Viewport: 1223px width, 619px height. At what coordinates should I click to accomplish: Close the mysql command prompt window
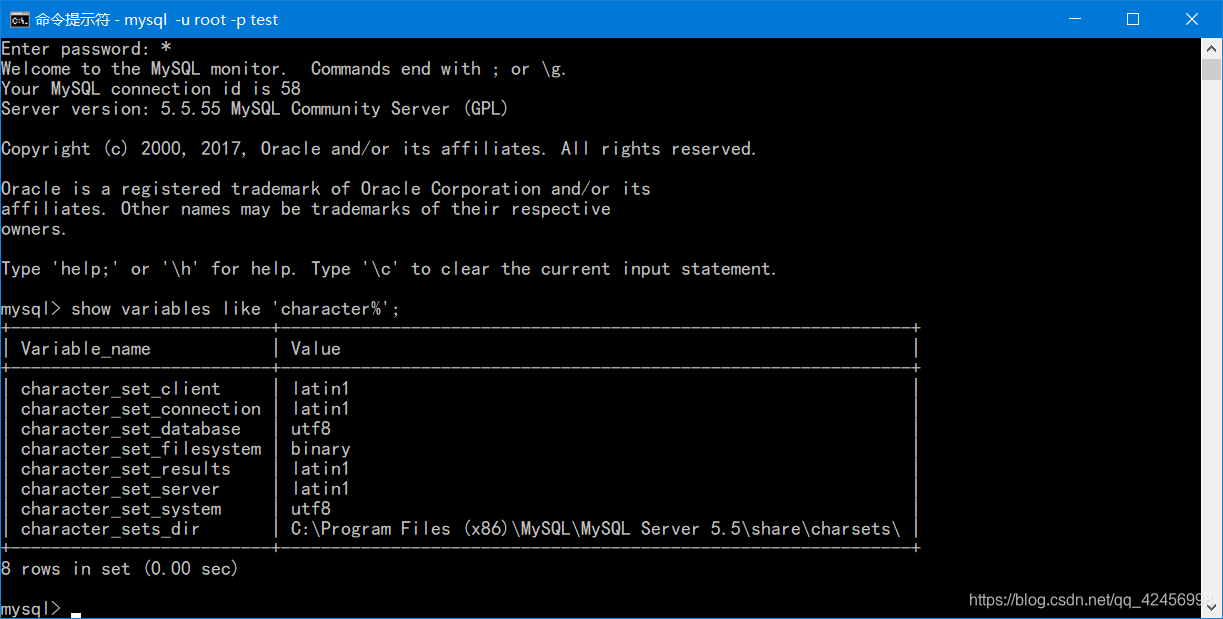point(1192,19)
